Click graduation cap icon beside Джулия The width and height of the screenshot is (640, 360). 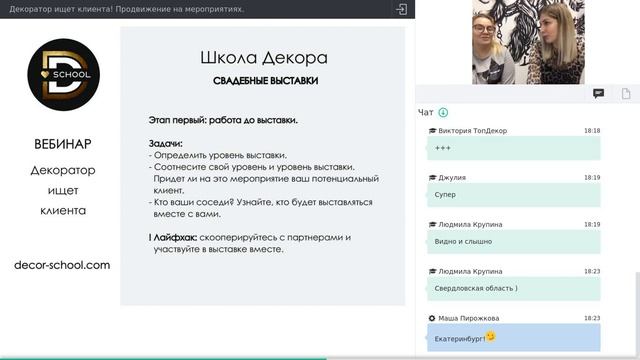click(x=432, y=178)
